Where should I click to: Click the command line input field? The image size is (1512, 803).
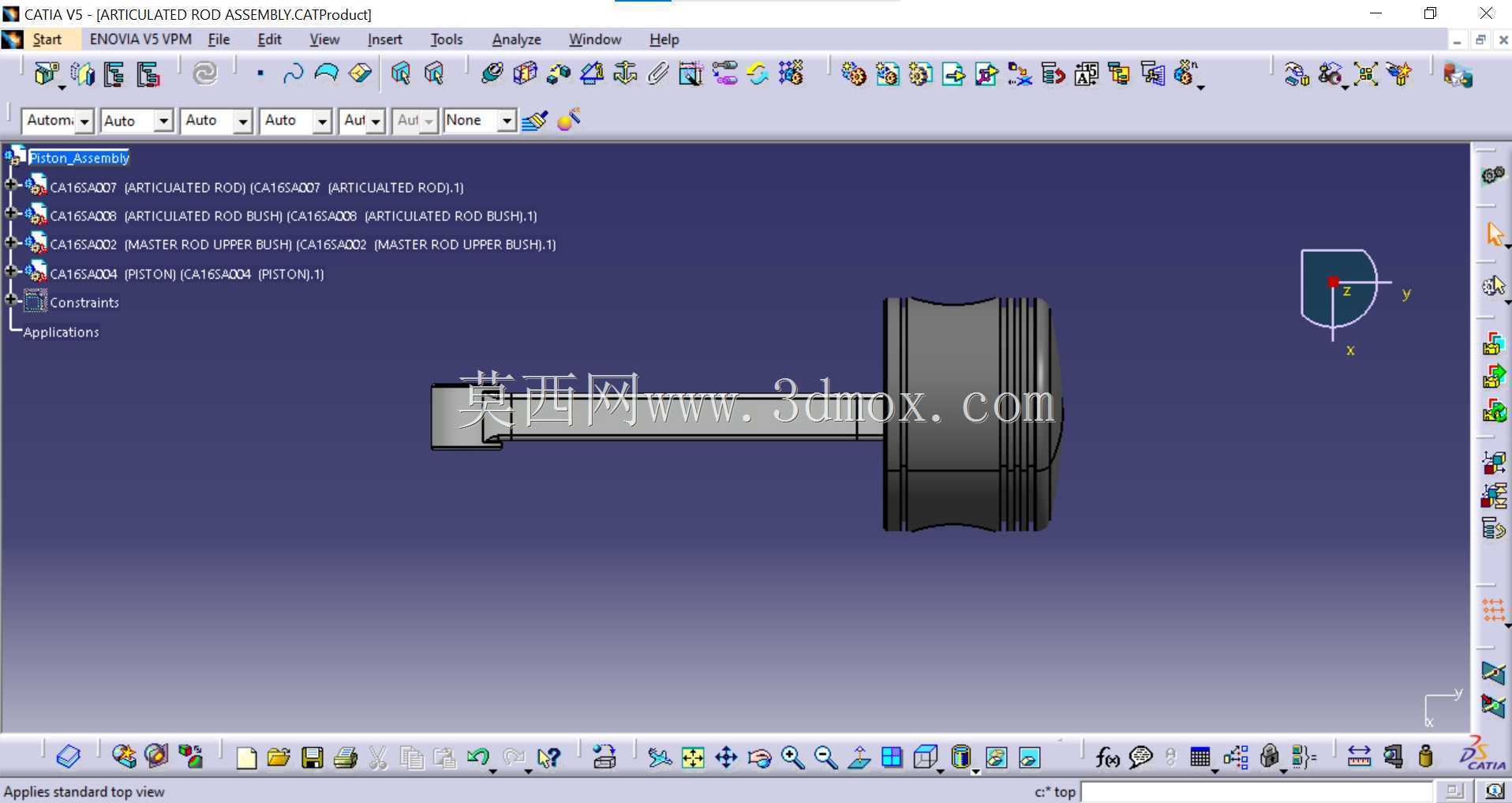point(1256,791)
